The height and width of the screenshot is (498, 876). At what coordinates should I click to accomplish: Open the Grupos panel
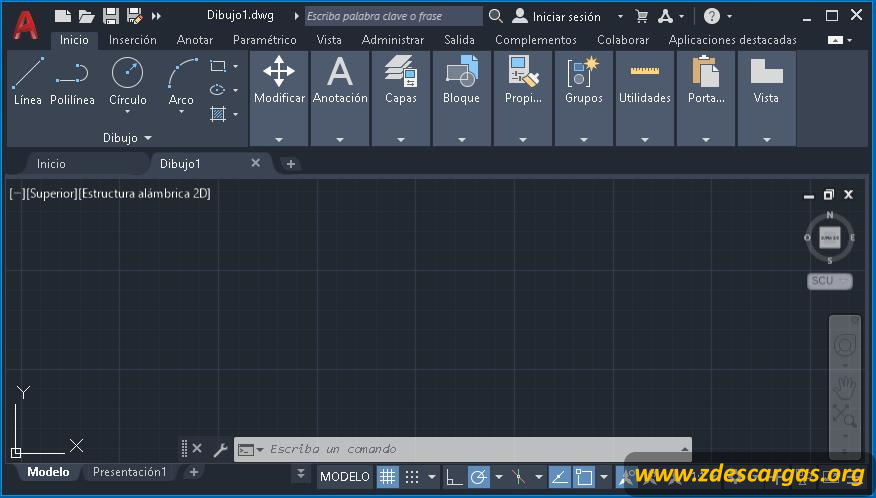click(x=584, y=98)
